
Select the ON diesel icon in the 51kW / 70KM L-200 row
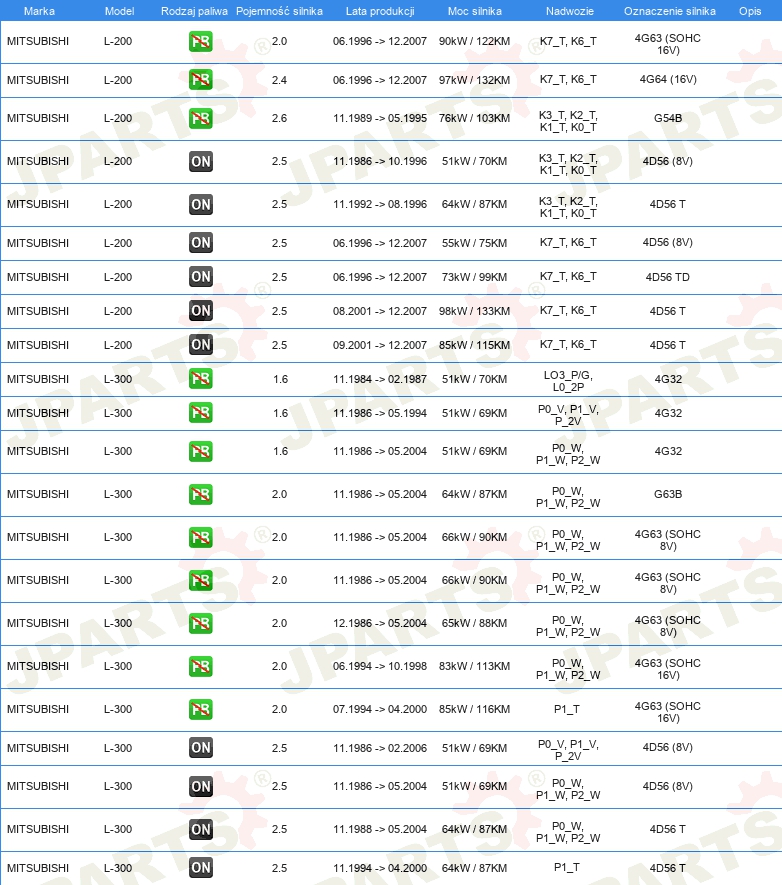point(200,161)
